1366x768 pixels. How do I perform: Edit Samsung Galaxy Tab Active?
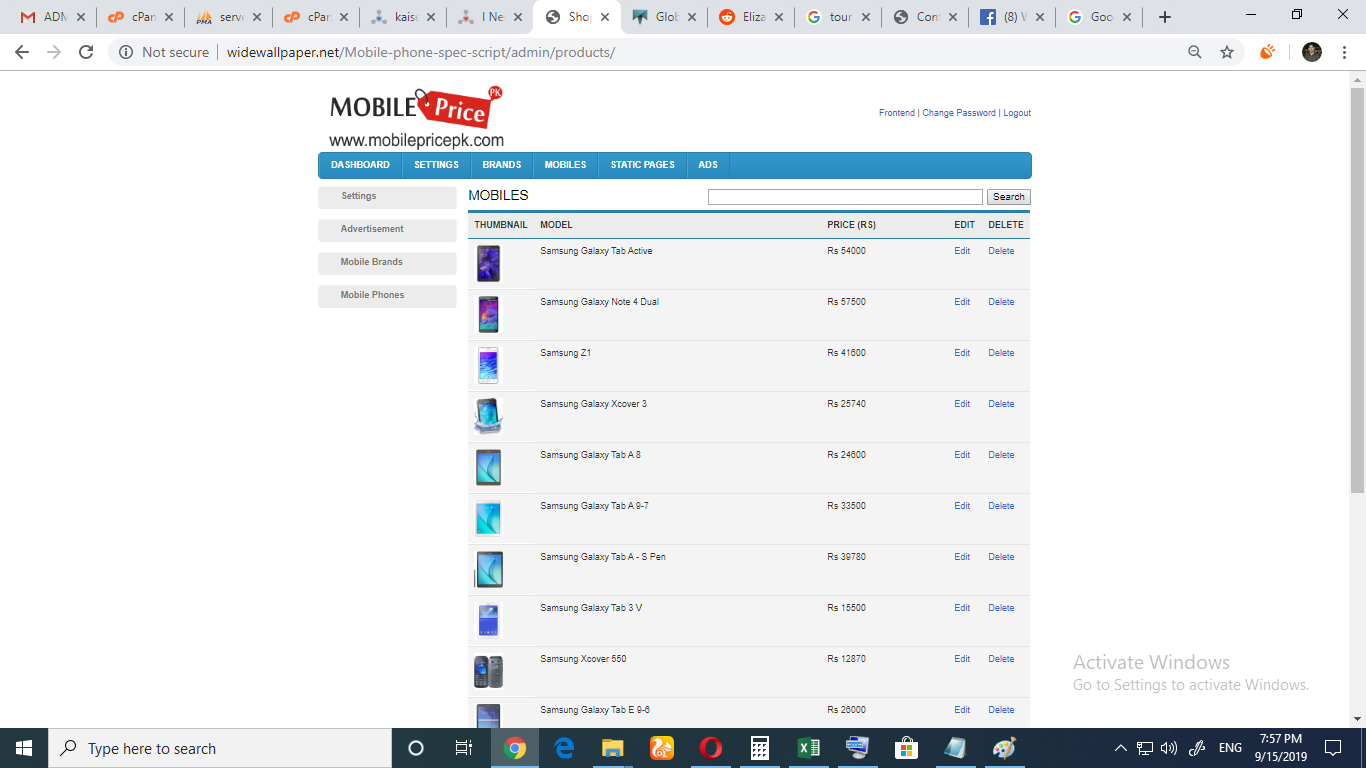coord(962,251)
